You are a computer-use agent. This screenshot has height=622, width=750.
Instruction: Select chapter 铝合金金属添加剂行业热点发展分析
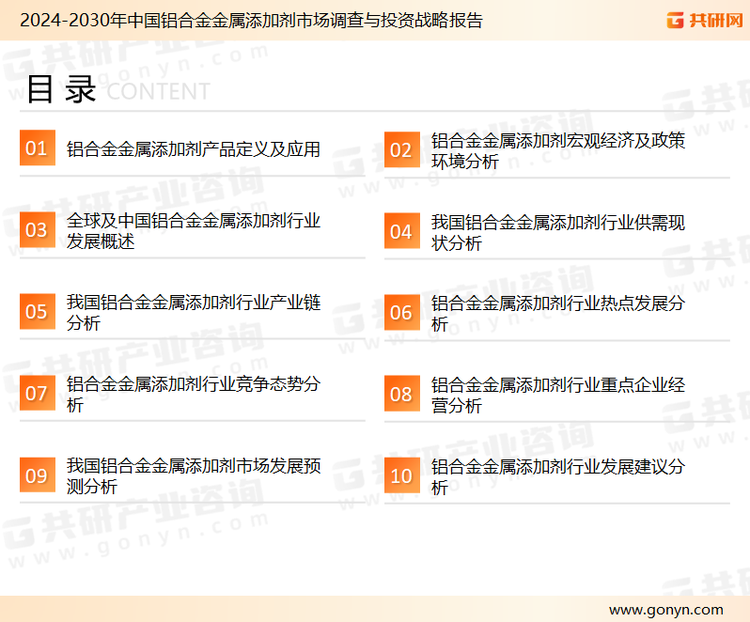(558, 313)
